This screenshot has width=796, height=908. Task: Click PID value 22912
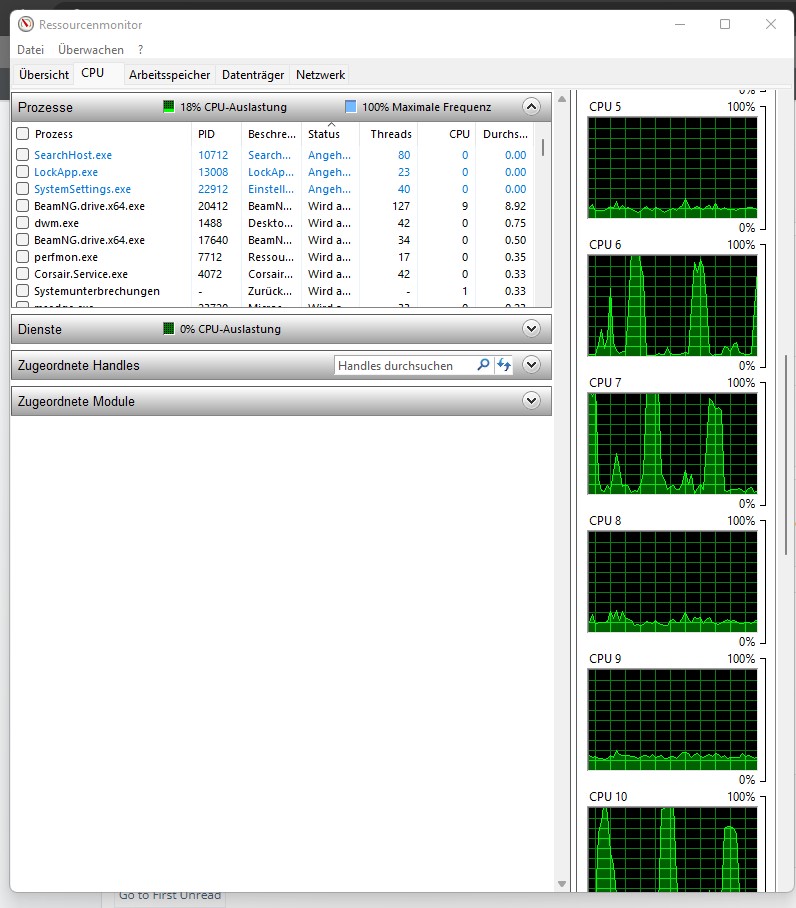[x=213, y=189]
